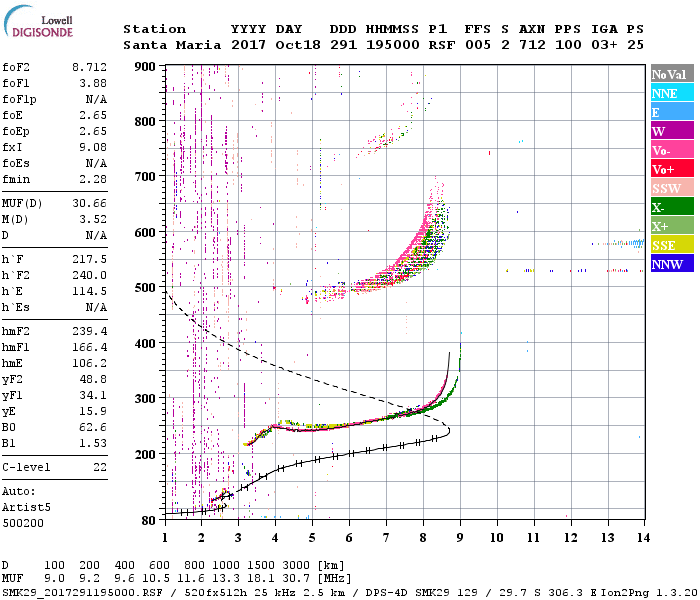Click the RSF program value in header
Screen dimensions: 700x600
[x=442, y=45]
